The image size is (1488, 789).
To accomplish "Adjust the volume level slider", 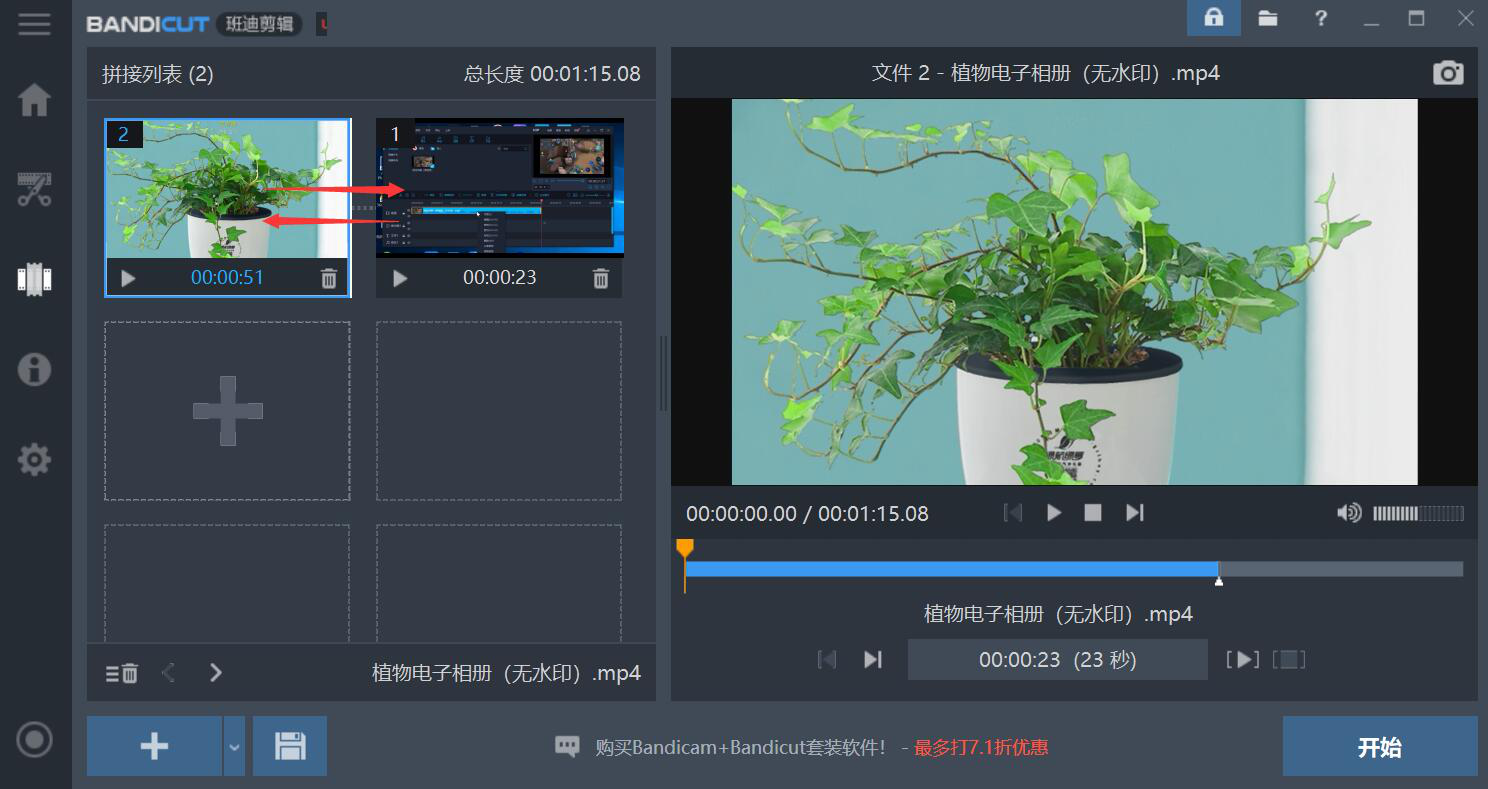I will click(1418, 513).
